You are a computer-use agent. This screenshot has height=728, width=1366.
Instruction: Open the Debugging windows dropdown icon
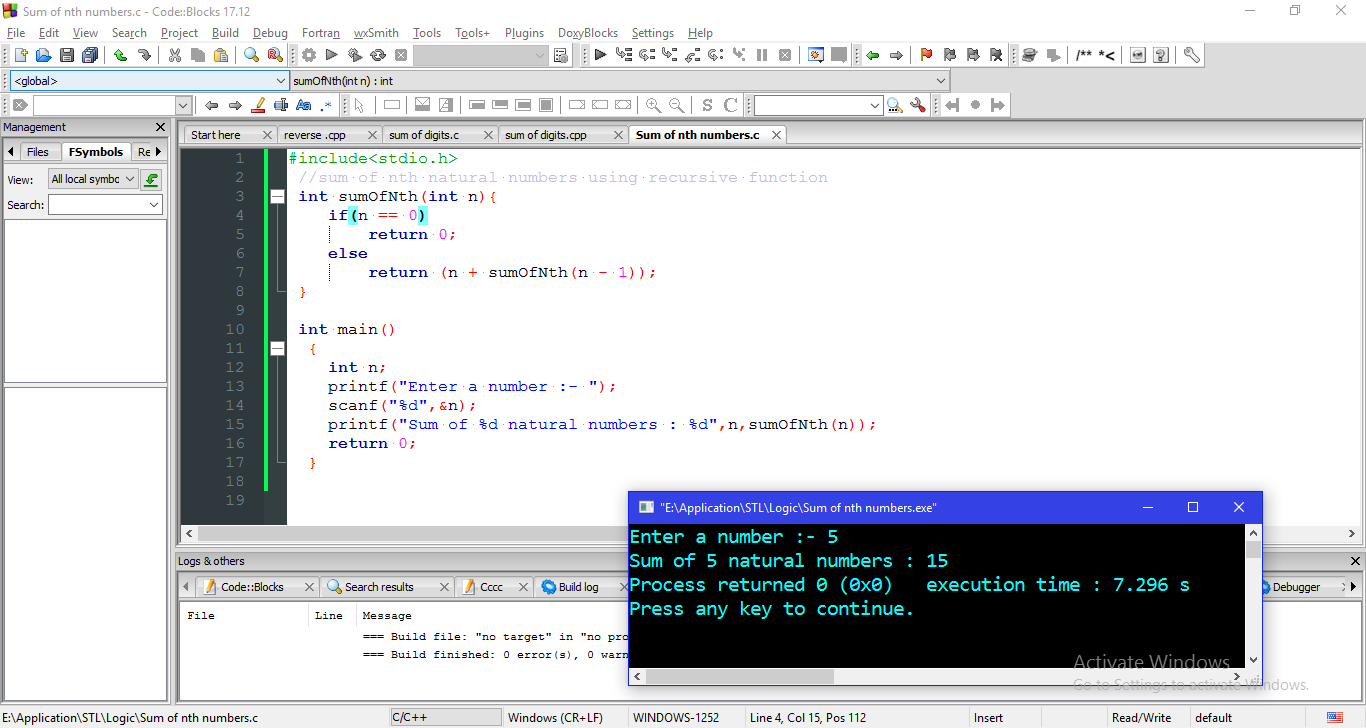pyautogui.click(x=815, y=55)
